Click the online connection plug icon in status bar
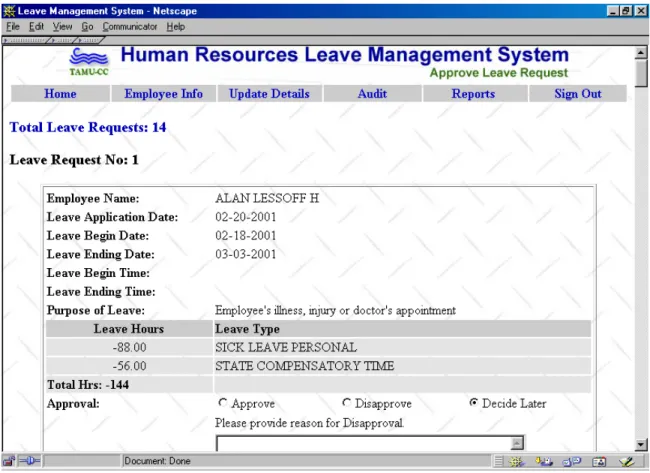Screen dimensions: 650x473 pos(29,461)
